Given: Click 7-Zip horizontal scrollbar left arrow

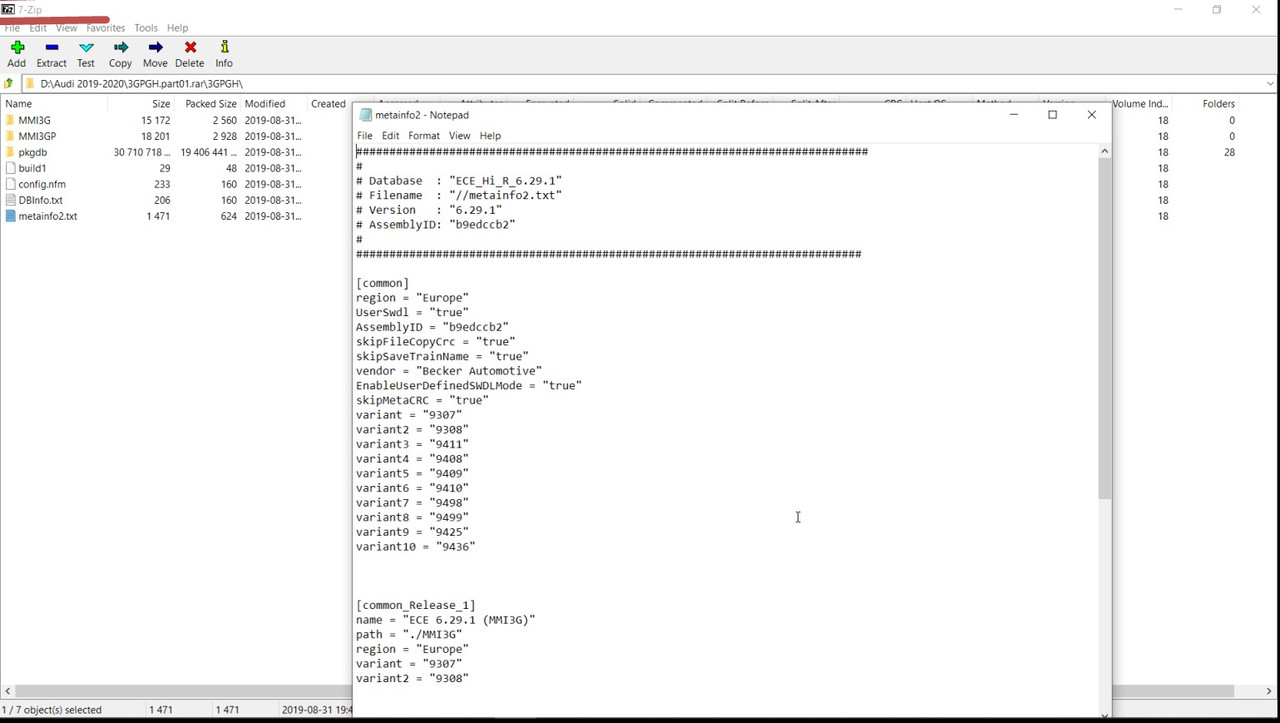Looking at the screenshot, I should click(x=8, y=691).
